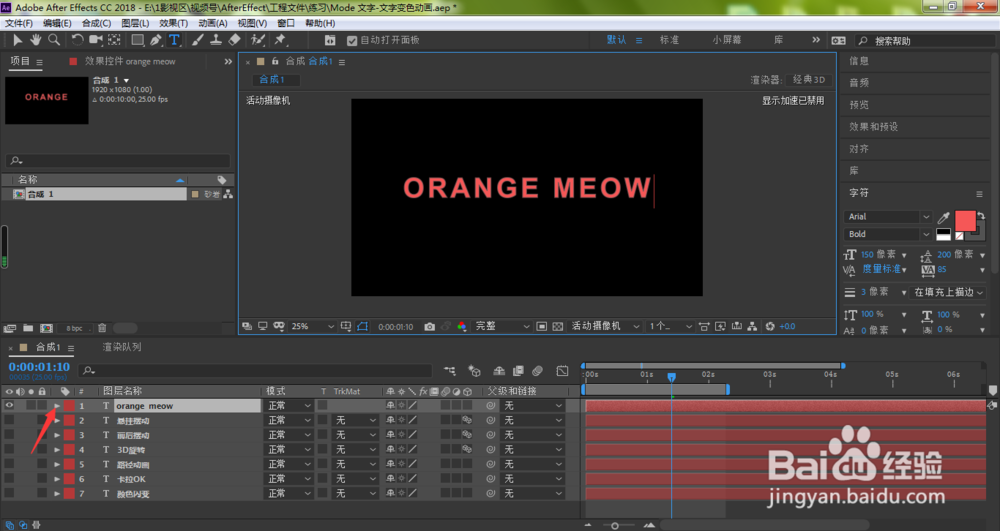Select the Pan Behind anchor point tool
This screenshot has width=1000, height=531.
[114, 40]
